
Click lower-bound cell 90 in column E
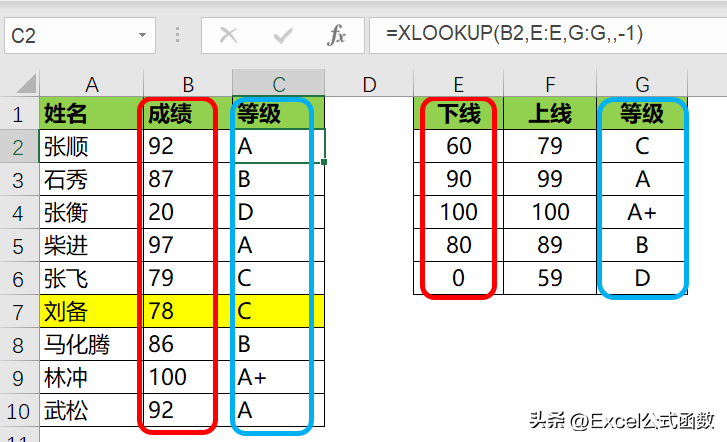458,179
